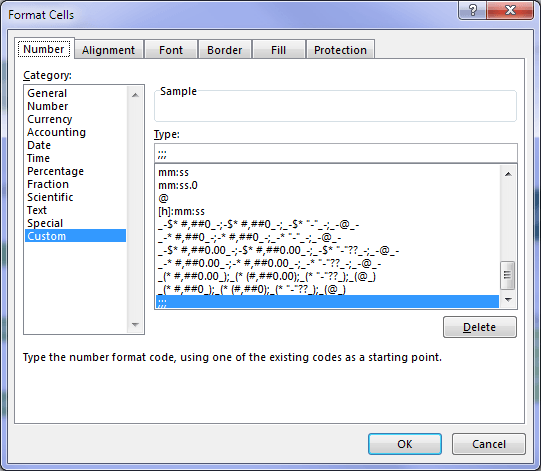Choose the Currency category

click(50, 119)
